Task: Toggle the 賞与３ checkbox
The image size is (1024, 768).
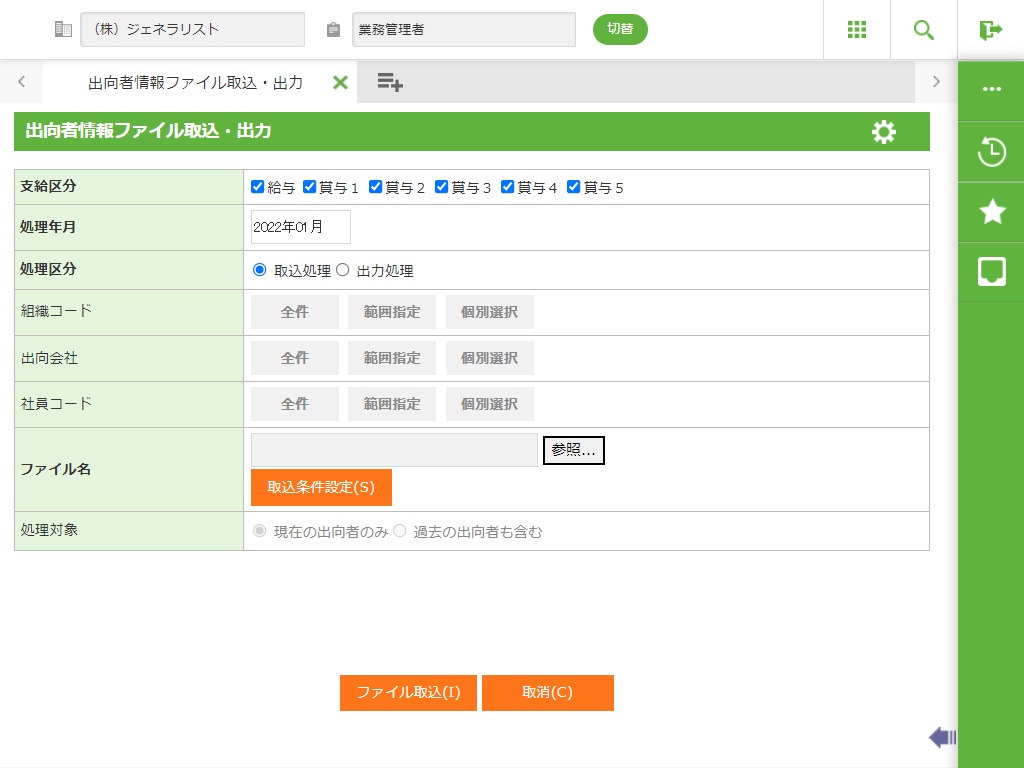Action: (x=442, y=187)
